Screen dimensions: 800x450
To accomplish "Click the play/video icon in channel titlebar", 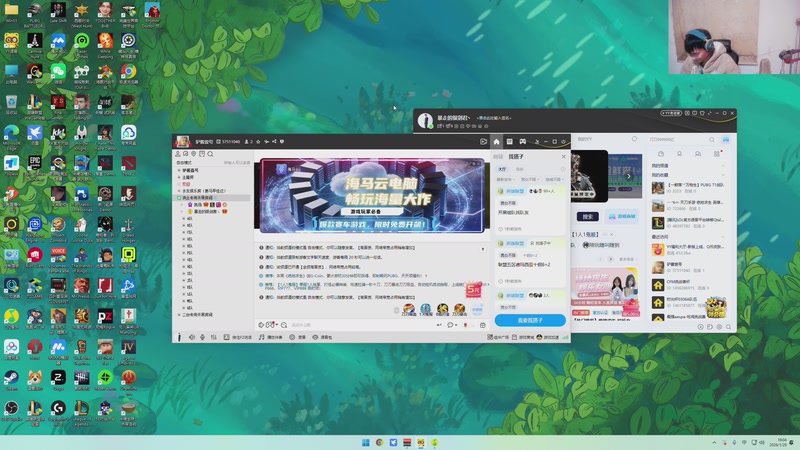I will pyautogui.click(x=483, y=142).
